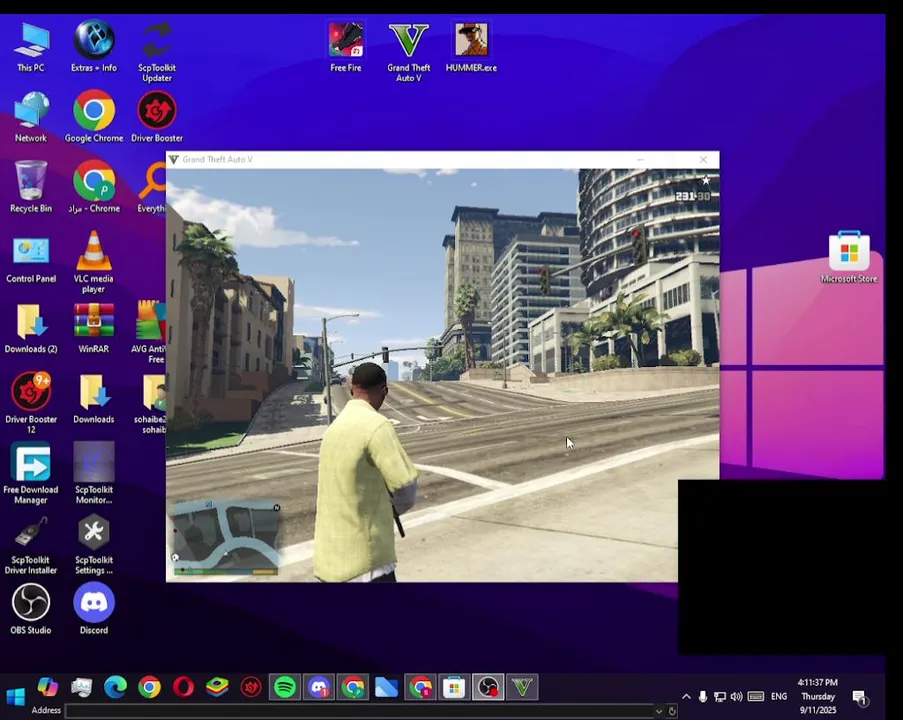Viewport: 903px width, 720px height.
Task: Click the Address toolbar input field
Action: point(360,711)
